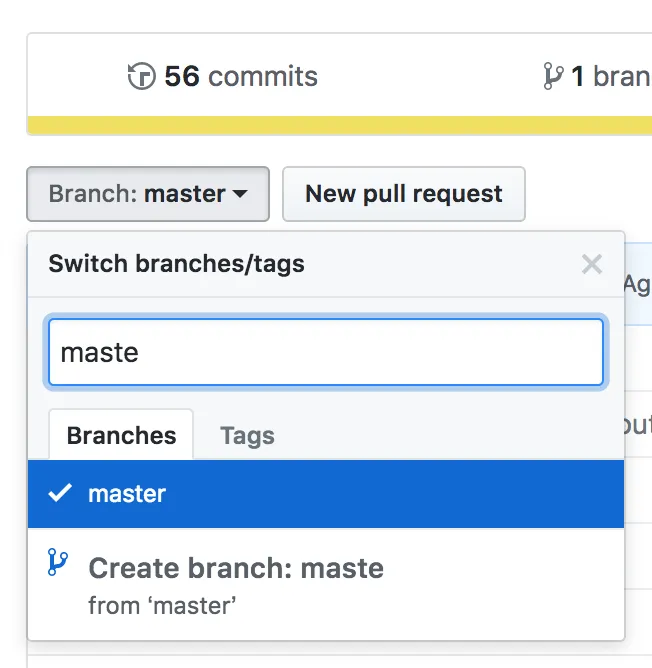Screen dimensions: 652x668
Task: Switch to the Branches tab
Action: (121, 436)
